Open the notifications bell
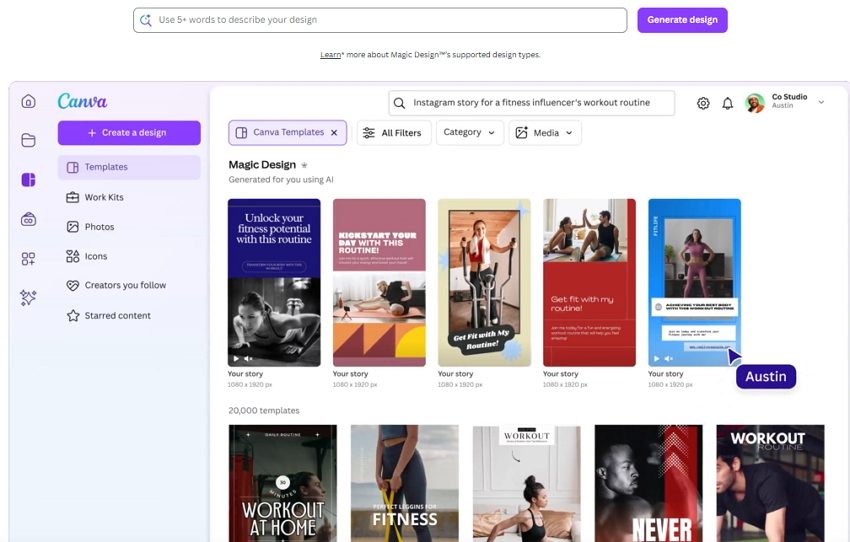Viewport: 850px width, 542px height. tap(727, 103)
